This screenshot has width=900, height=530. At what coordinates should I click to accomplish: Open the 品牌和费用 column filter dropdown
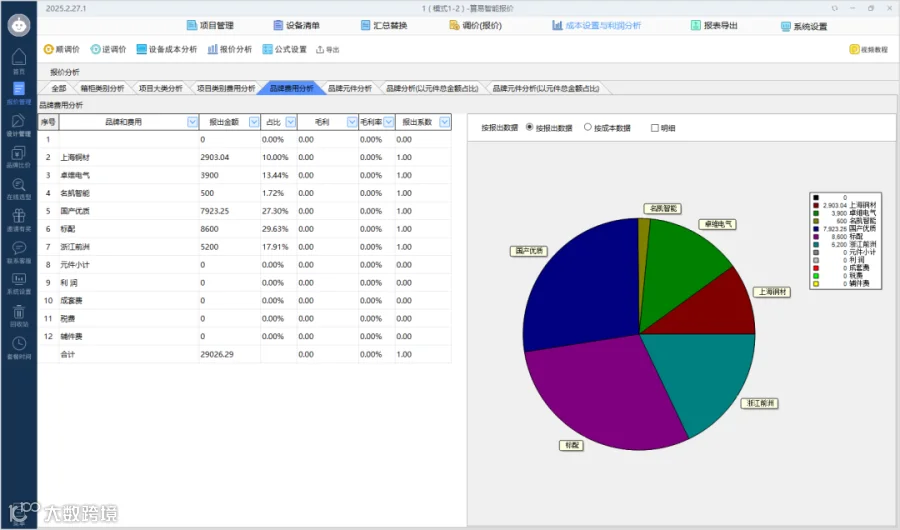(192, 122)
